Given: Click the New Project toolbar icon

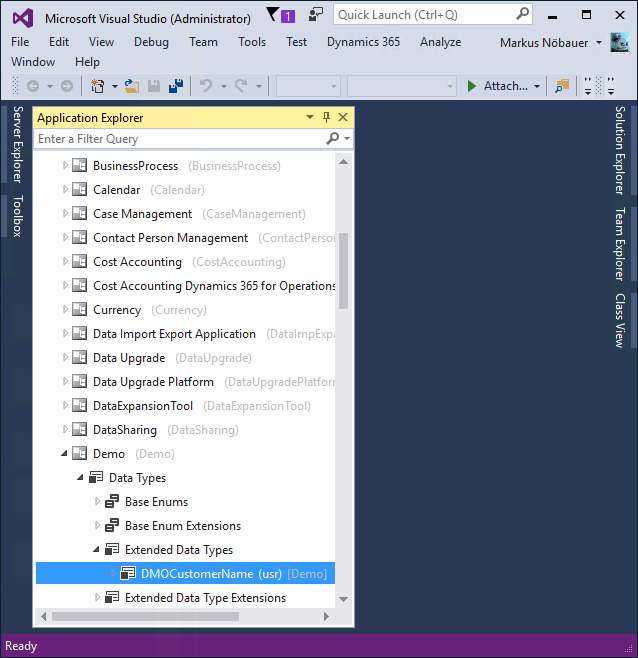Looking at the screenshot, I should (x=97, y=86).
